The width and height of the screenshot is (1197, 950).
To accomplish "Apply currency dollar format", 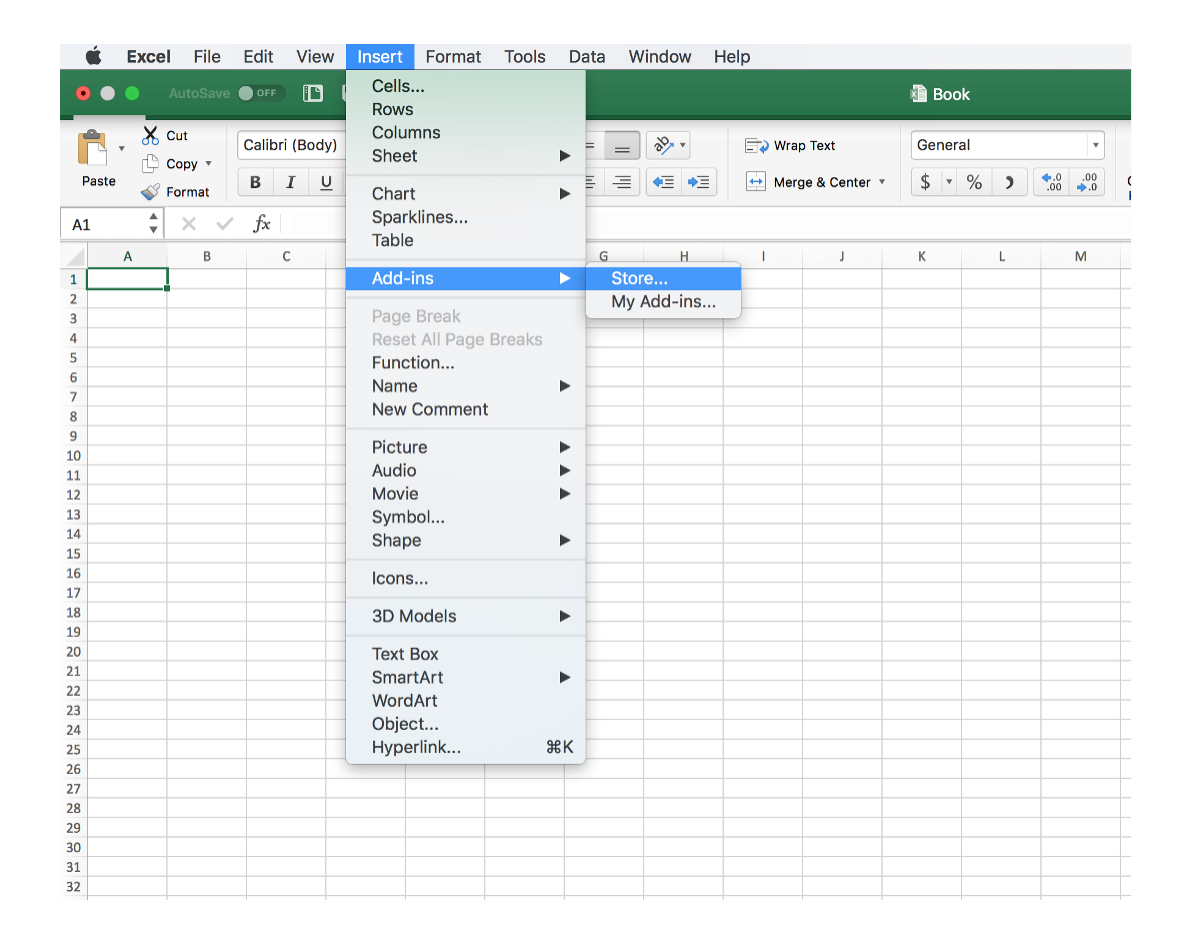I will tap(925, 183).
